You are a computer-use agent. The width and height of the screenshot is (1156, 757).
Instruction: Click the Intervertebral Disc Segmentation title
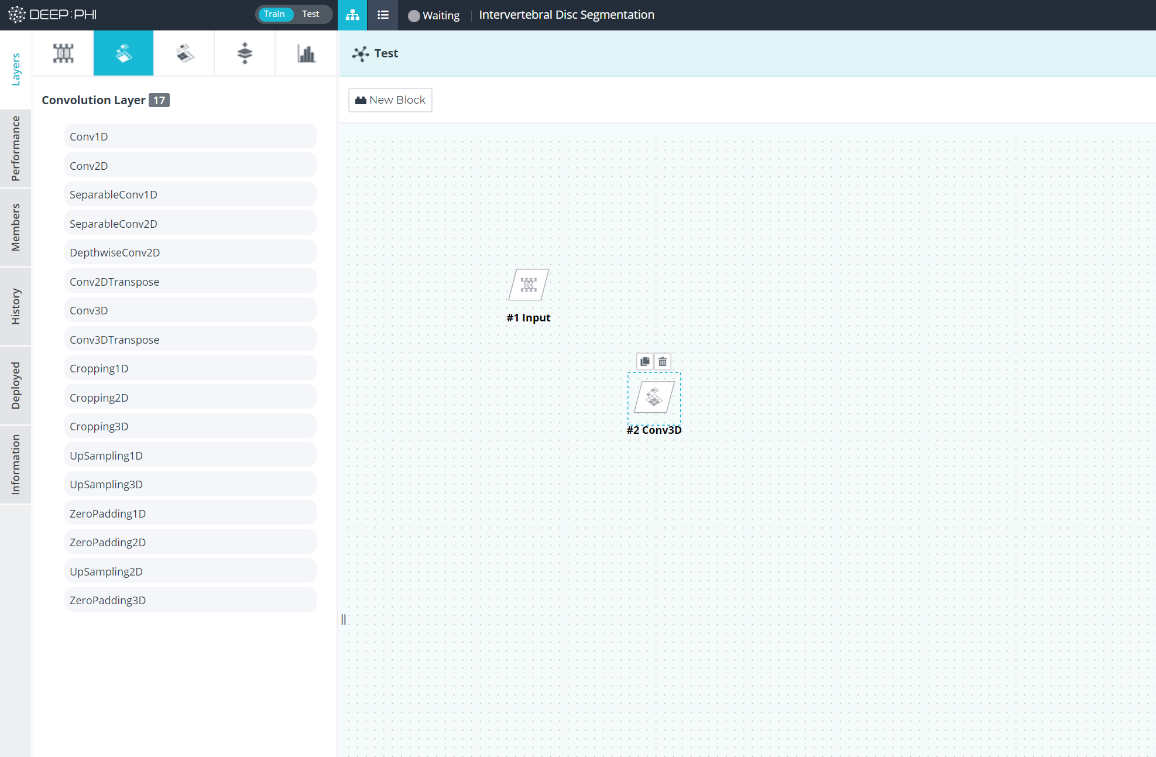pyautogui.click(x=566, y=15)
